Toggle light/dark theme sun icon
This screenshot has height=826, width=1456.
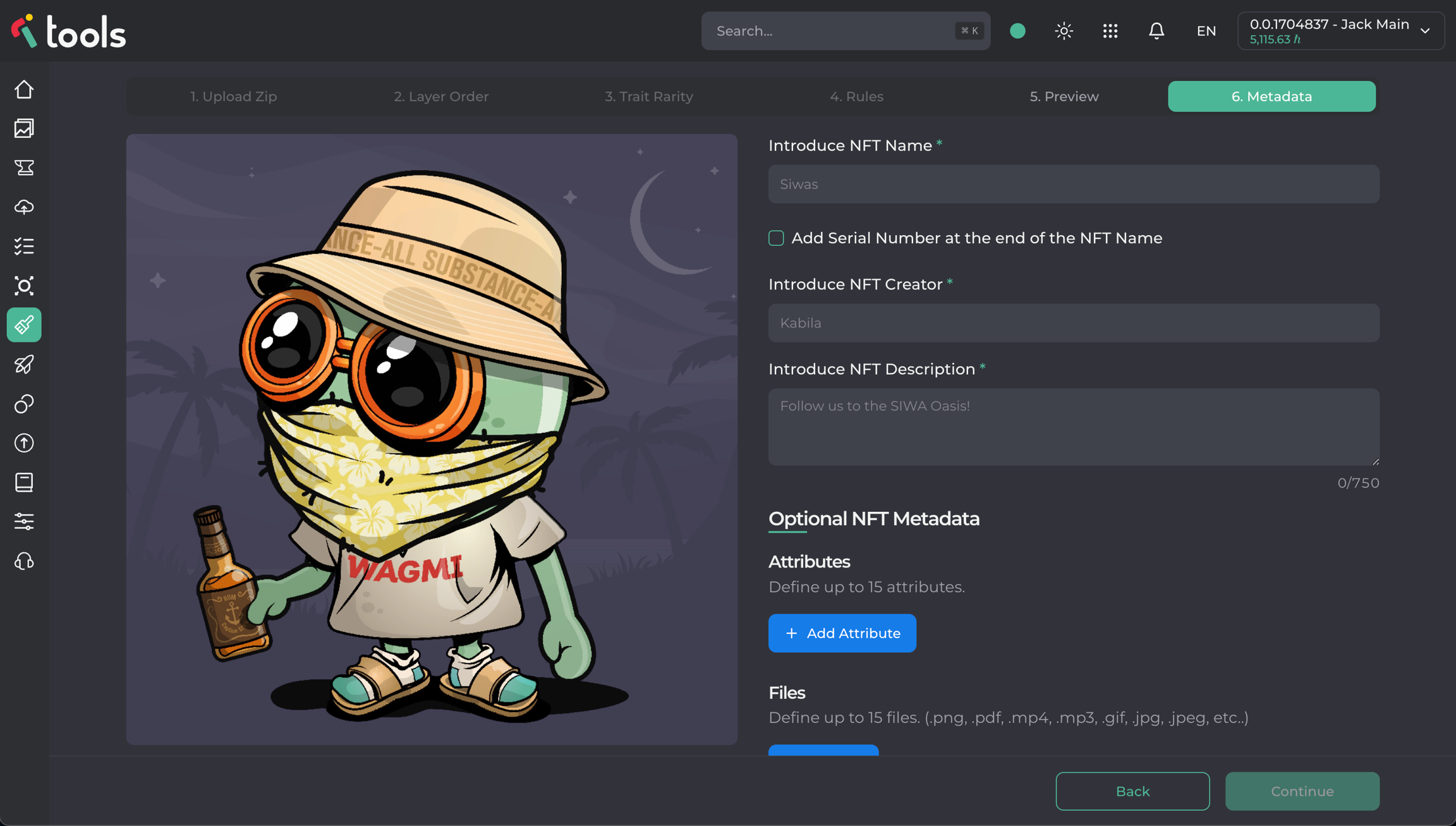tap(1064, 31)
